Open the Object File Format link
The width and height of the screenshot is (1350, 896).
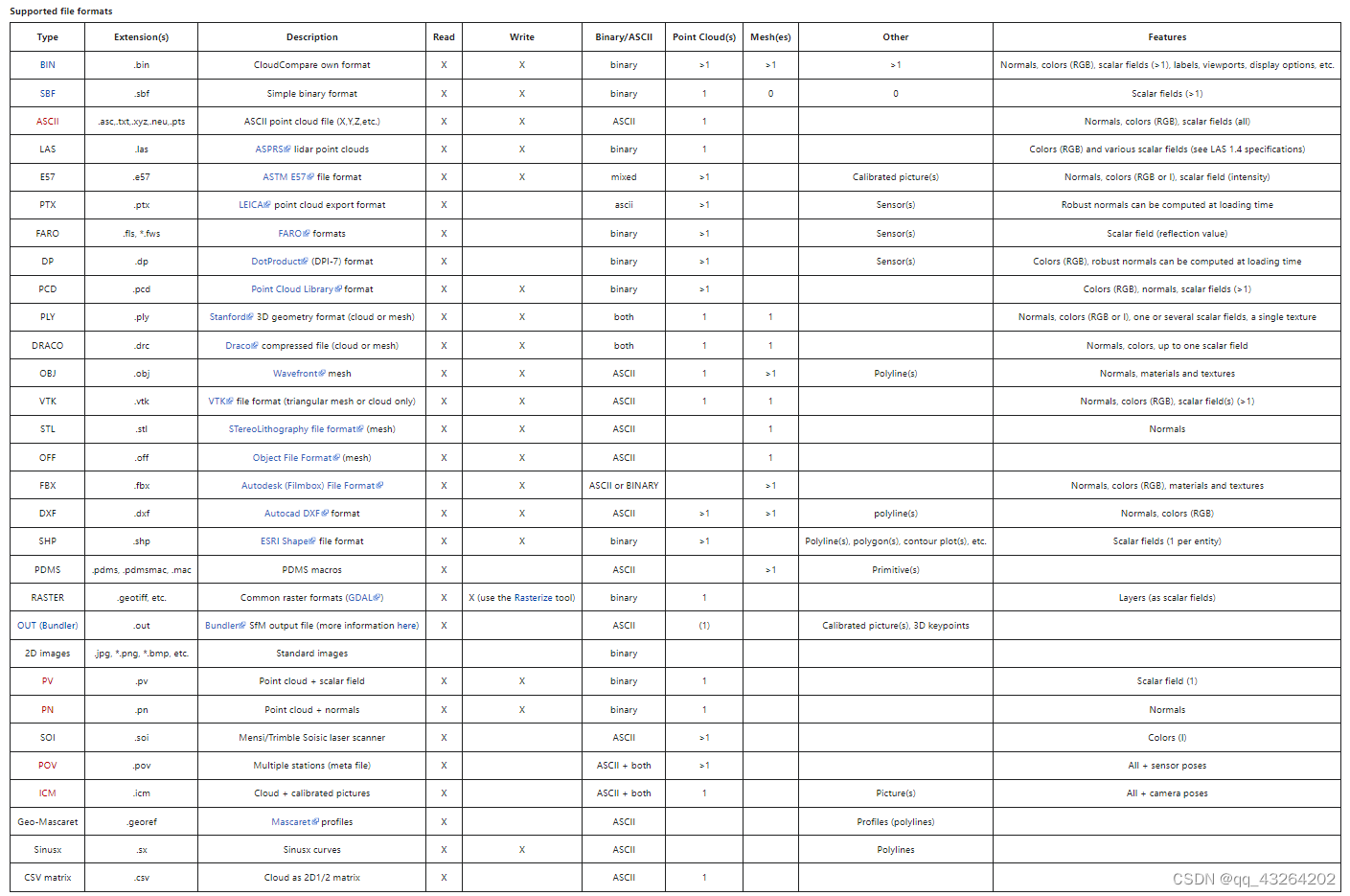point(296,458)
